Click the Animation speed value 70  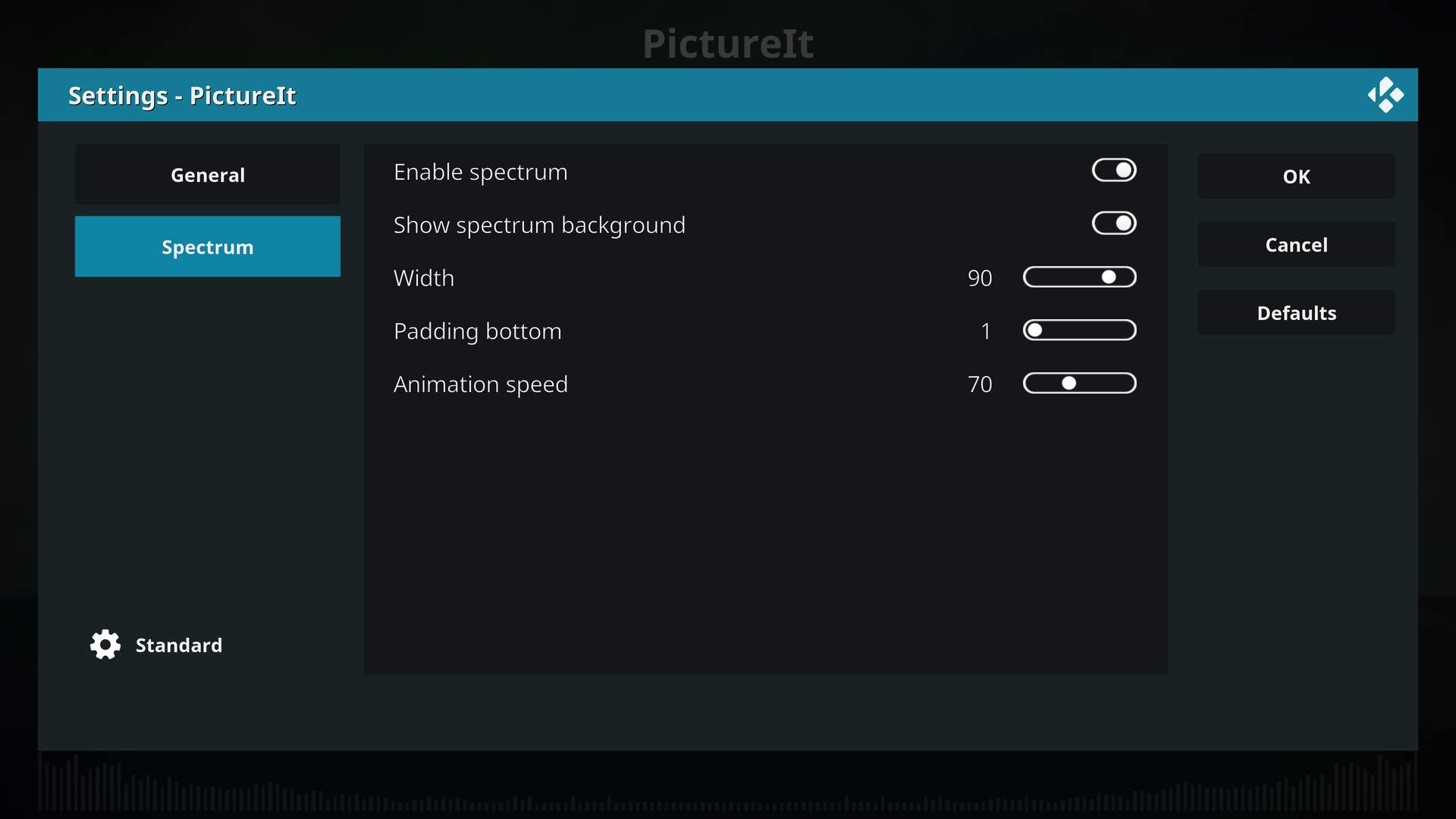(979, 384)
